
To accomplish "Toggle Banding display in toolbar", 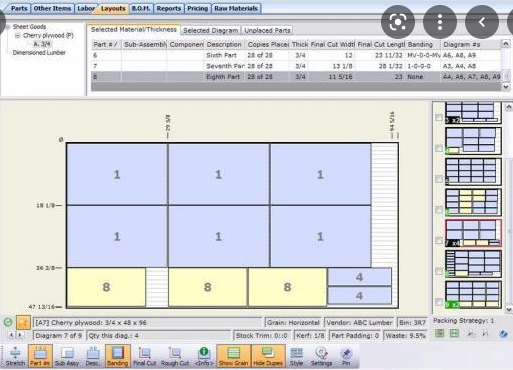I will coord(117,356).
